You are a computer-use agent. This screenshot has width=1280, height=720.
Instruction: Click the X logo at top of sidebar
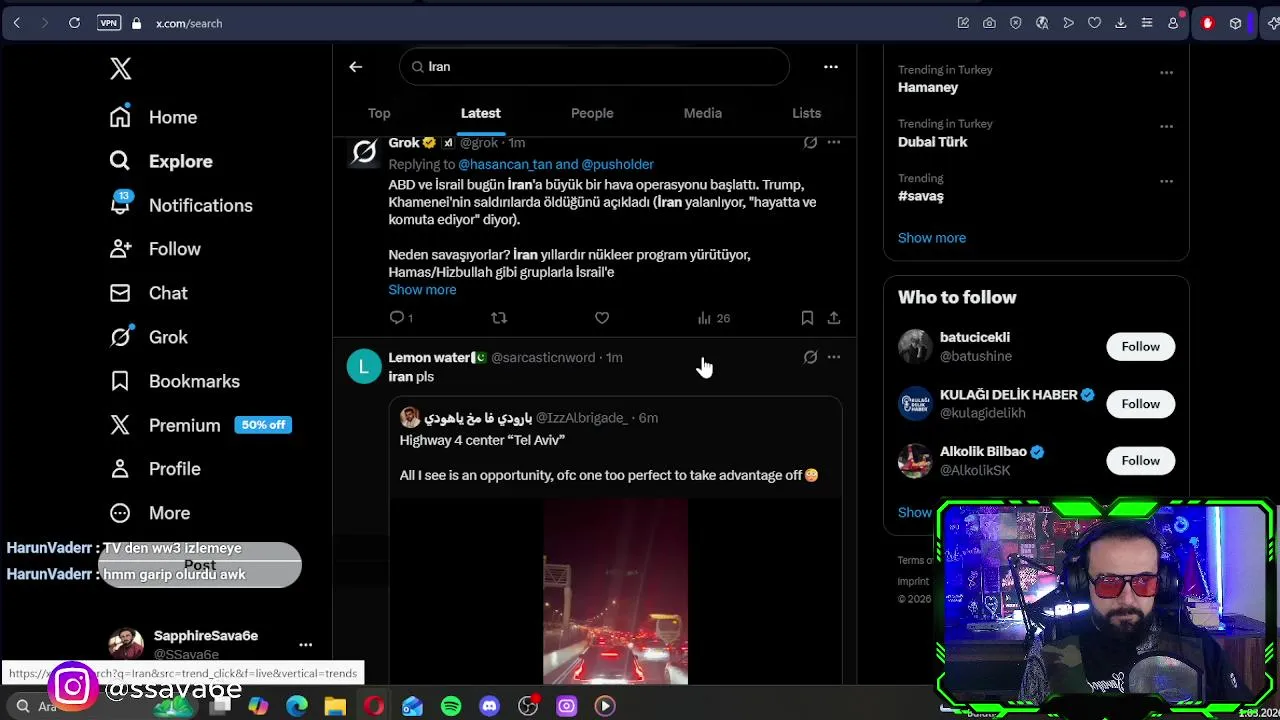pyautogui.click(x=120, y=68)
